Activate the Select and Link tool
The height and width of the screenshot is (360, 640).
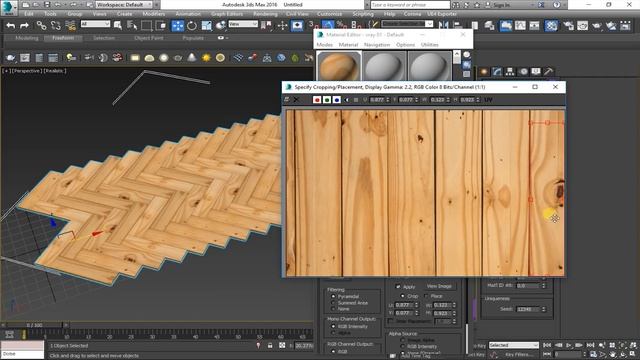coord(41,25)
